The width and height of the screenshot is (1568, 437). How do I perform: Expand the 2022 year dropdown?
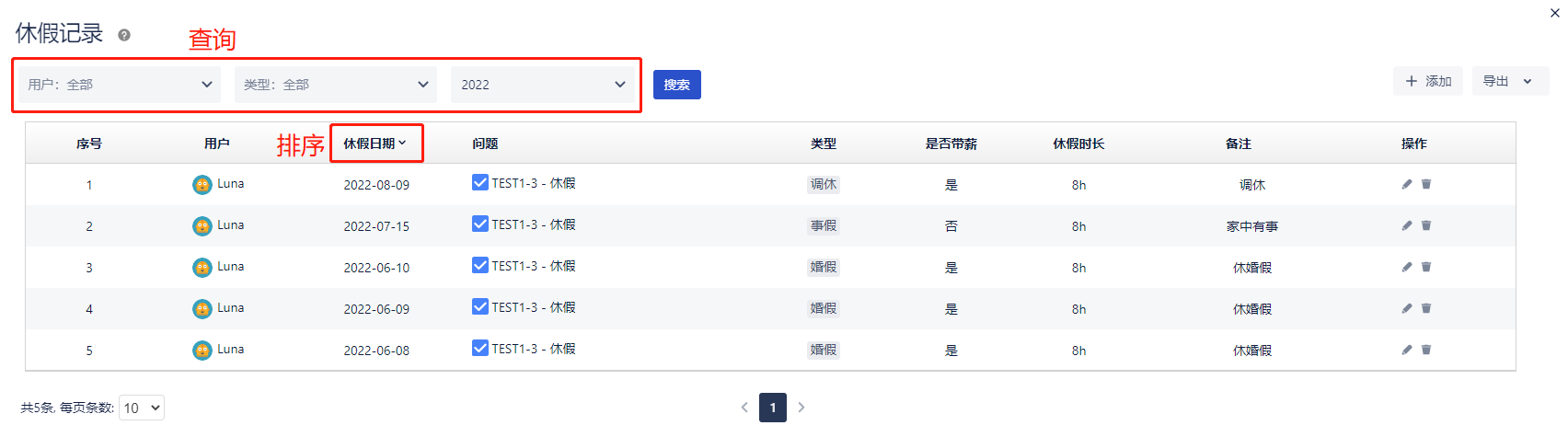(543, 85)
